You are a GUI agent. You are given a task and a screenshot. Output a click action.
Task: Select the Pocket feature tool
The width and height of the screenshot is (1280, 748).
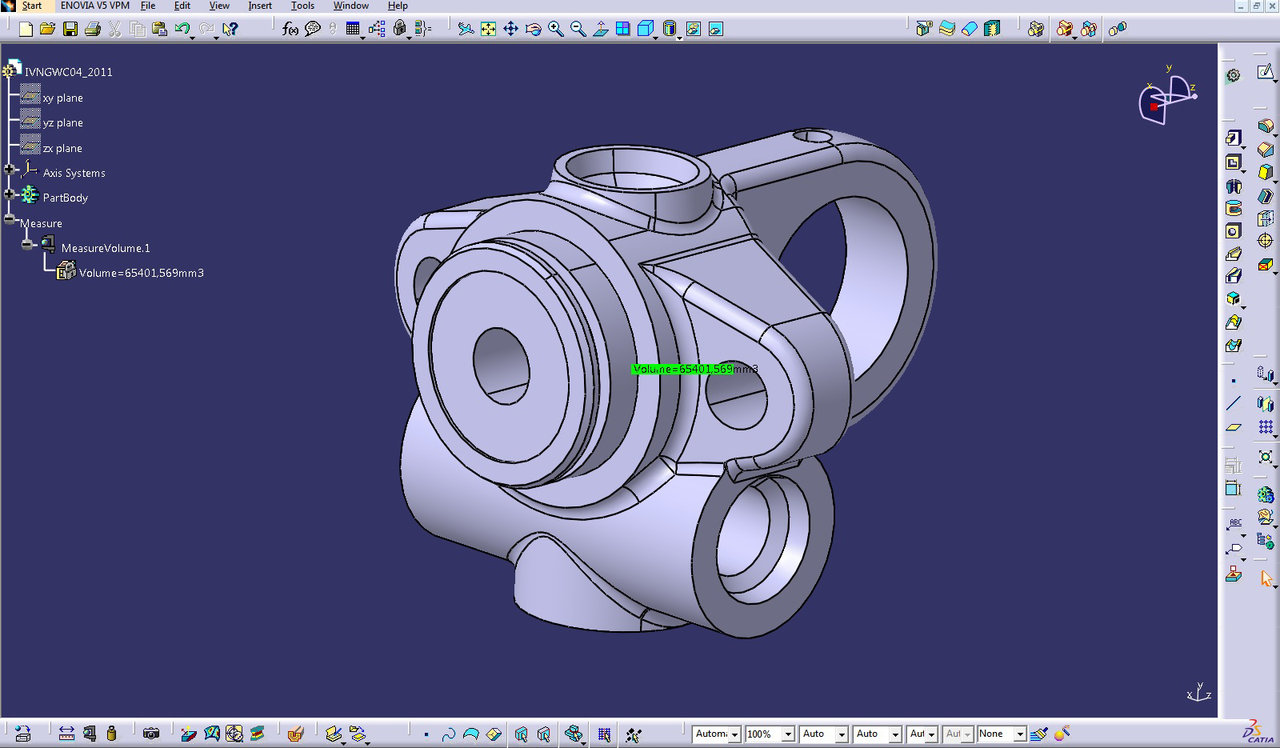(1233, 162)
